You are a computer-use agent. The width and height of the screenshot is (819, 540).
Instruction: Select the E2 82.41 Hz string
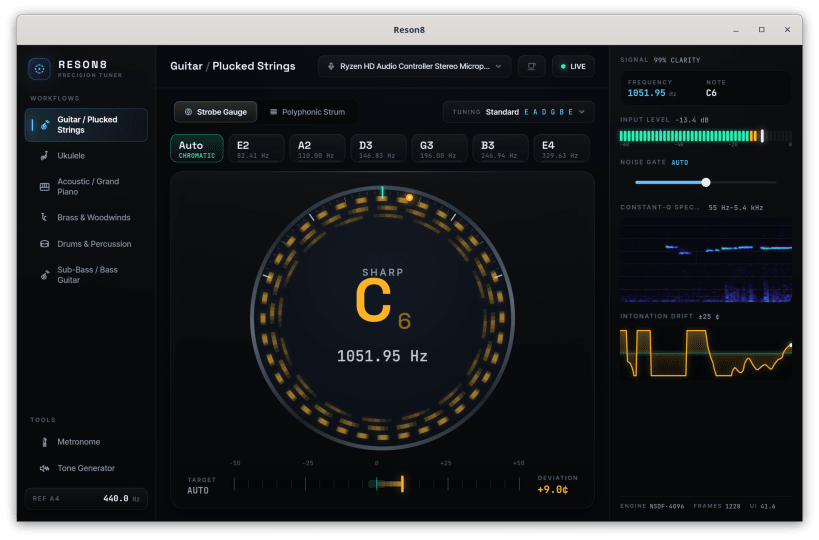tap(256, 148)
